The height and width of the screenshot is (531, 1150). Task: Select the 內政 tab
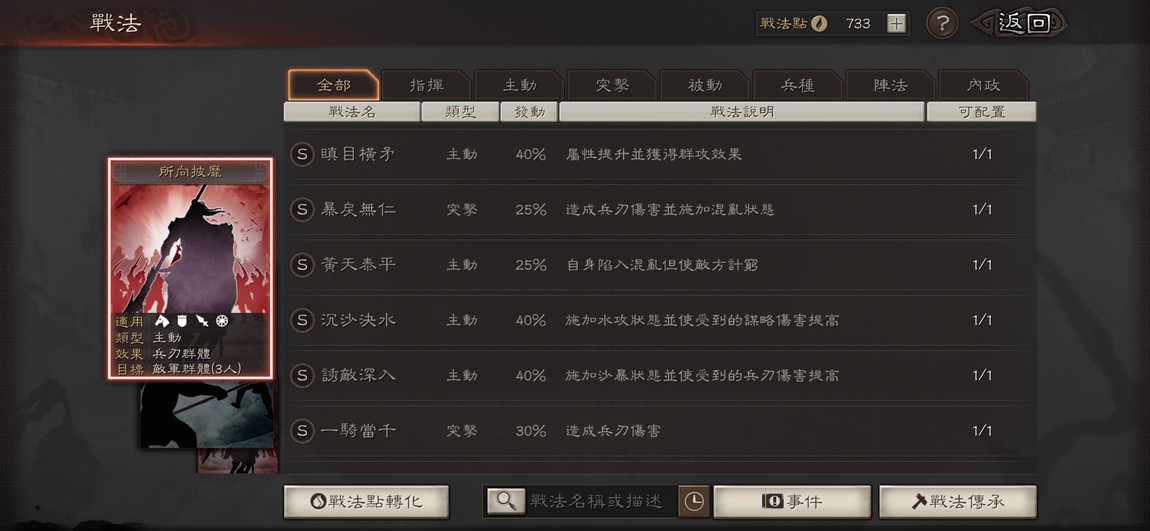pyautogui.click(x=984, y=85)
